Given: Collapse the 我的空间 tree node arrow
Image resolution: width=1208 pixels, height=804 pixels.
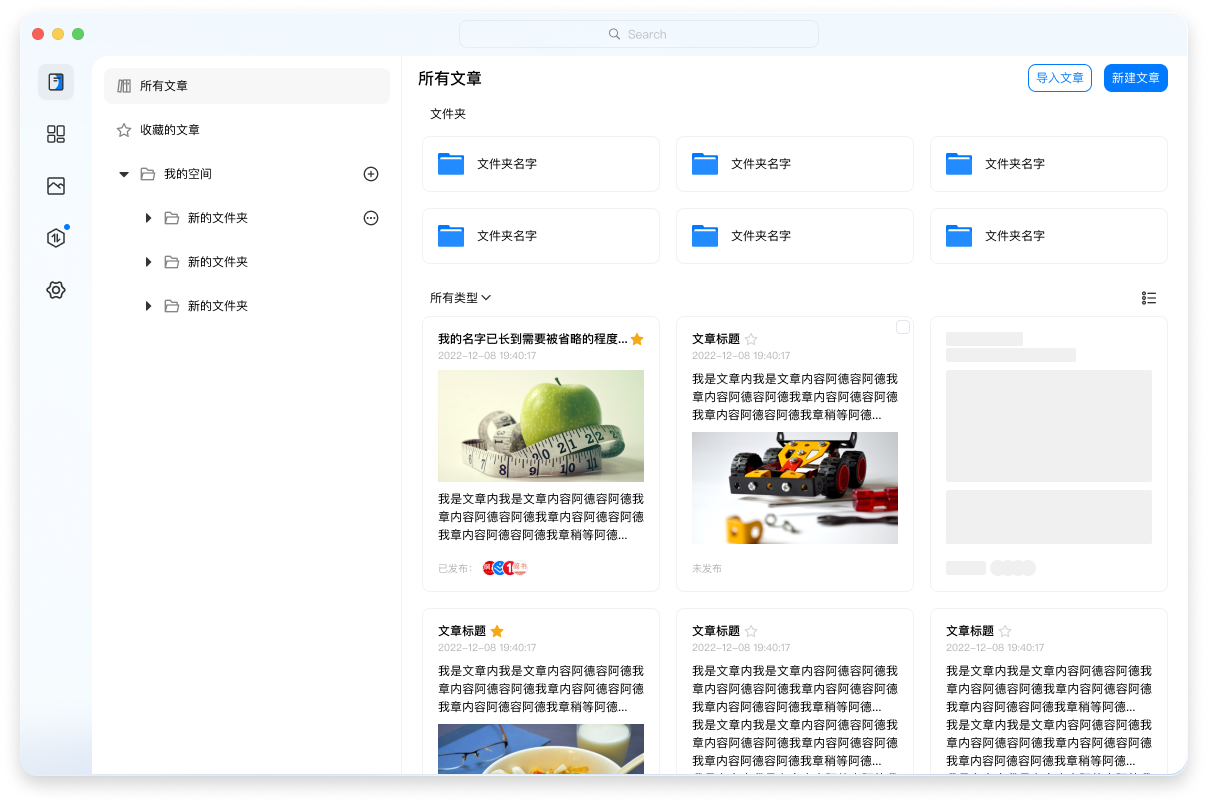Looking at the screenshot, I should [x=124, y=174].
